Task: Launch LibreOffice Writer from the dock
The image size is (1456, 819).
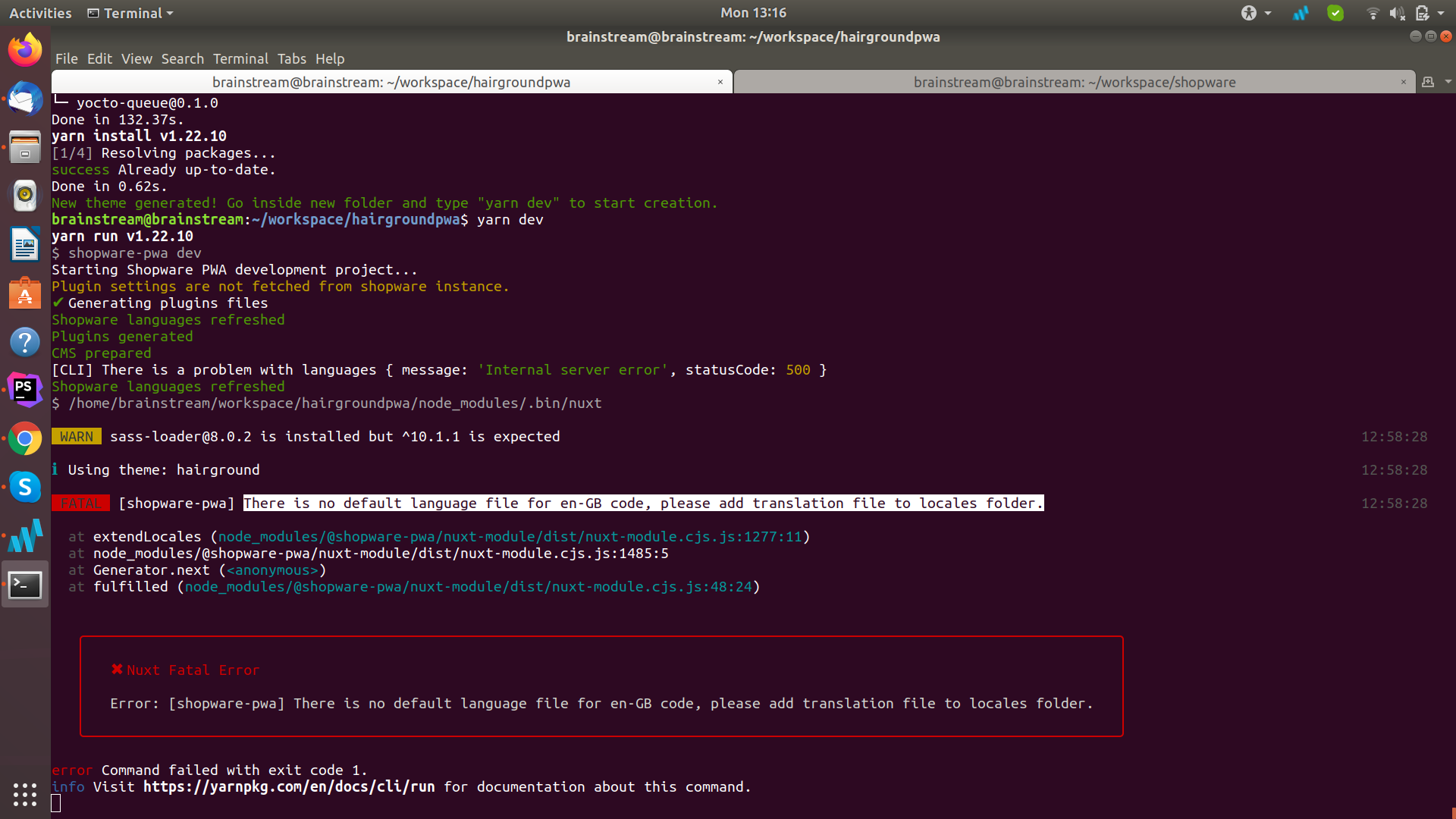Action: pos(25,244)
